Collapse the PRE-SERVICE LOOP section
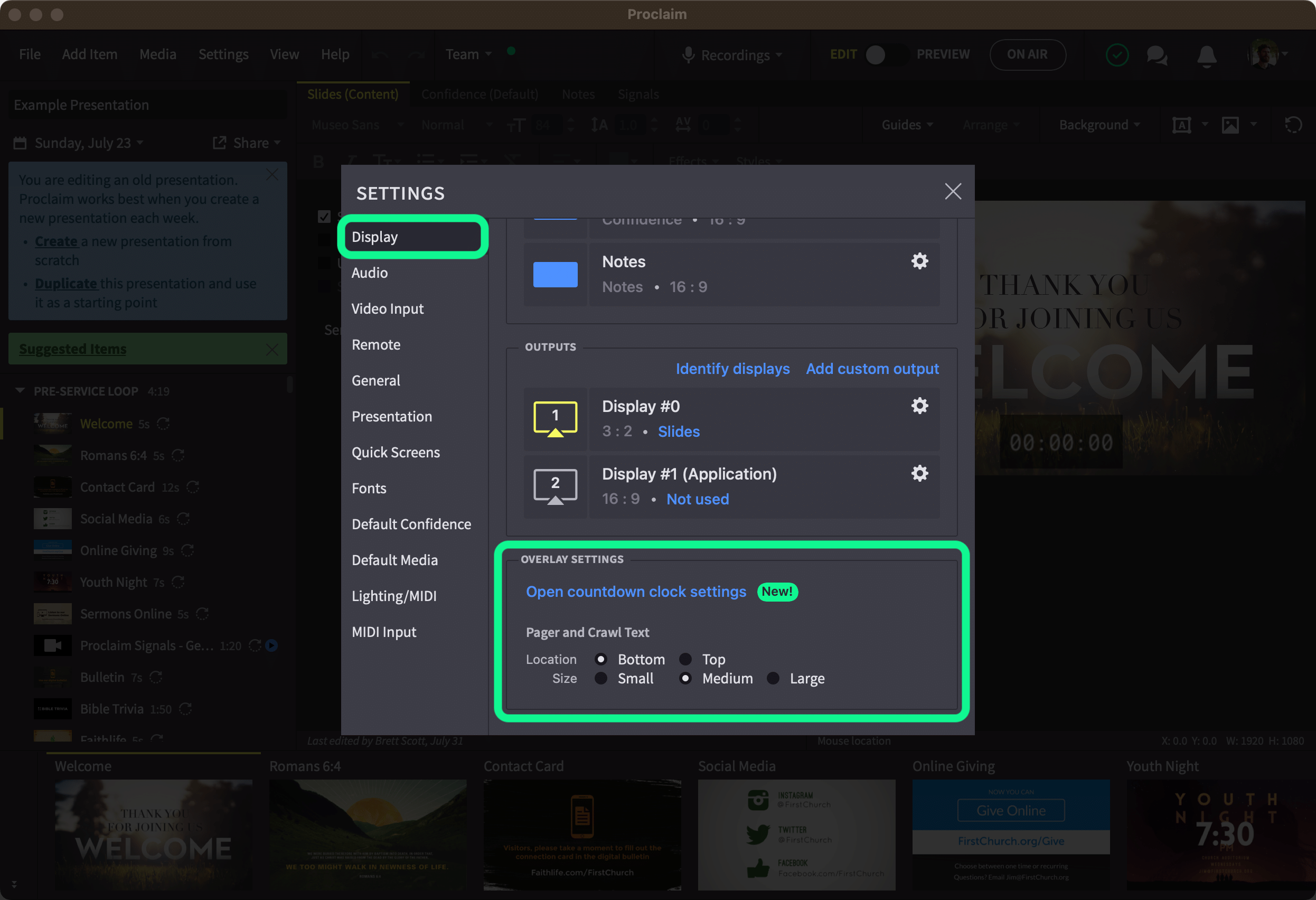The height and width of the screenshot is (900, 1316). (x=21, y=391)
